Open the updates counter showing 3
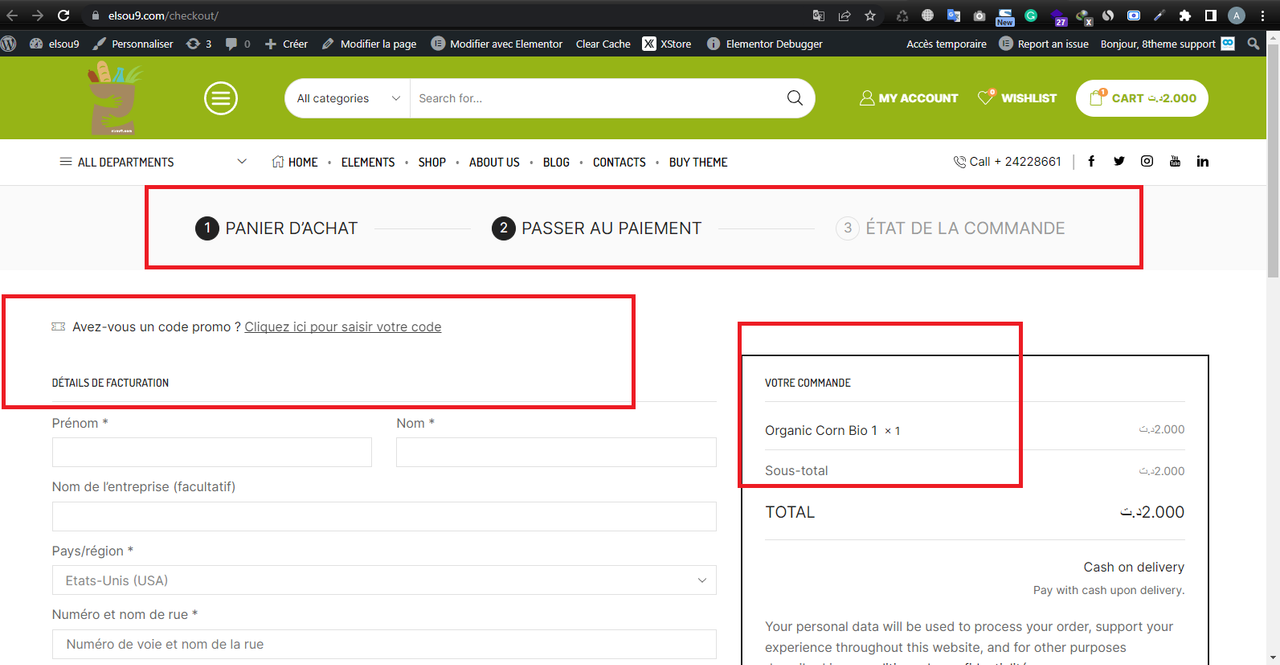The height and width of the screenshot is (665, 1280). pos(198,44)
